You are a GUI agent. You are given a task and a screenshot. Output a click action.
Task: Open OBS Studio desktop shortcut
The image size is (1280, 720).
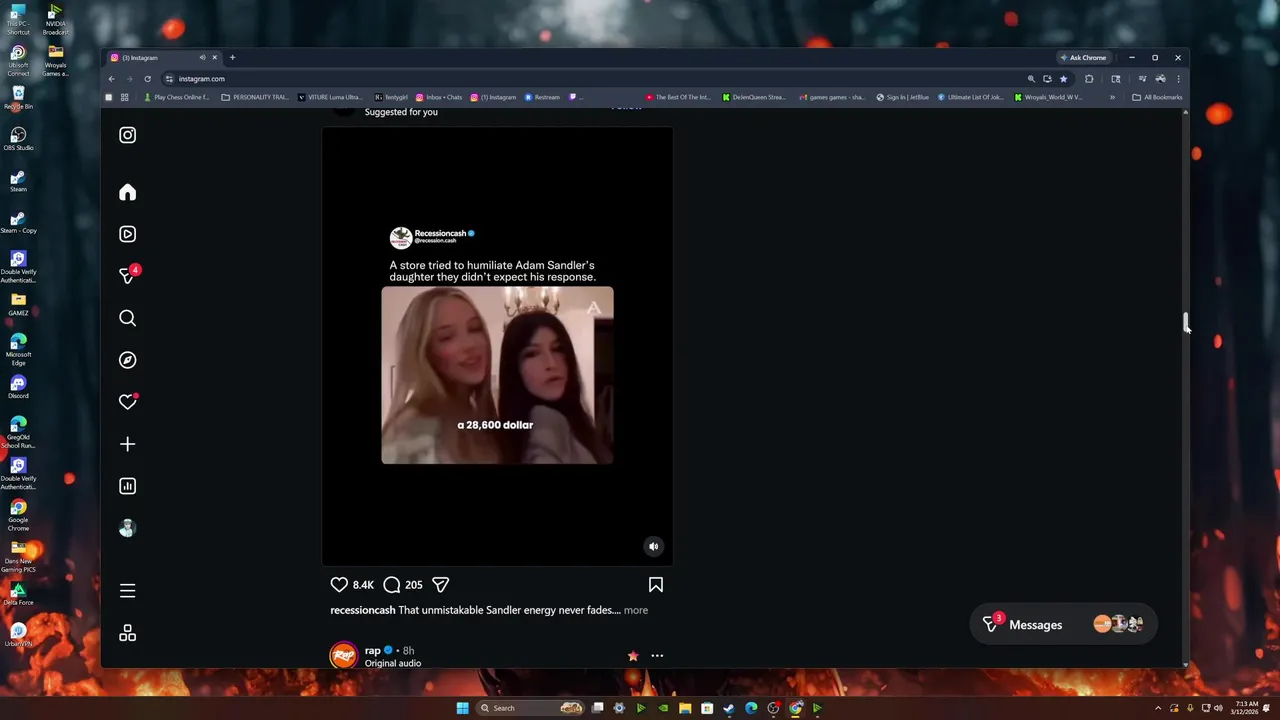tap(18, 139)
